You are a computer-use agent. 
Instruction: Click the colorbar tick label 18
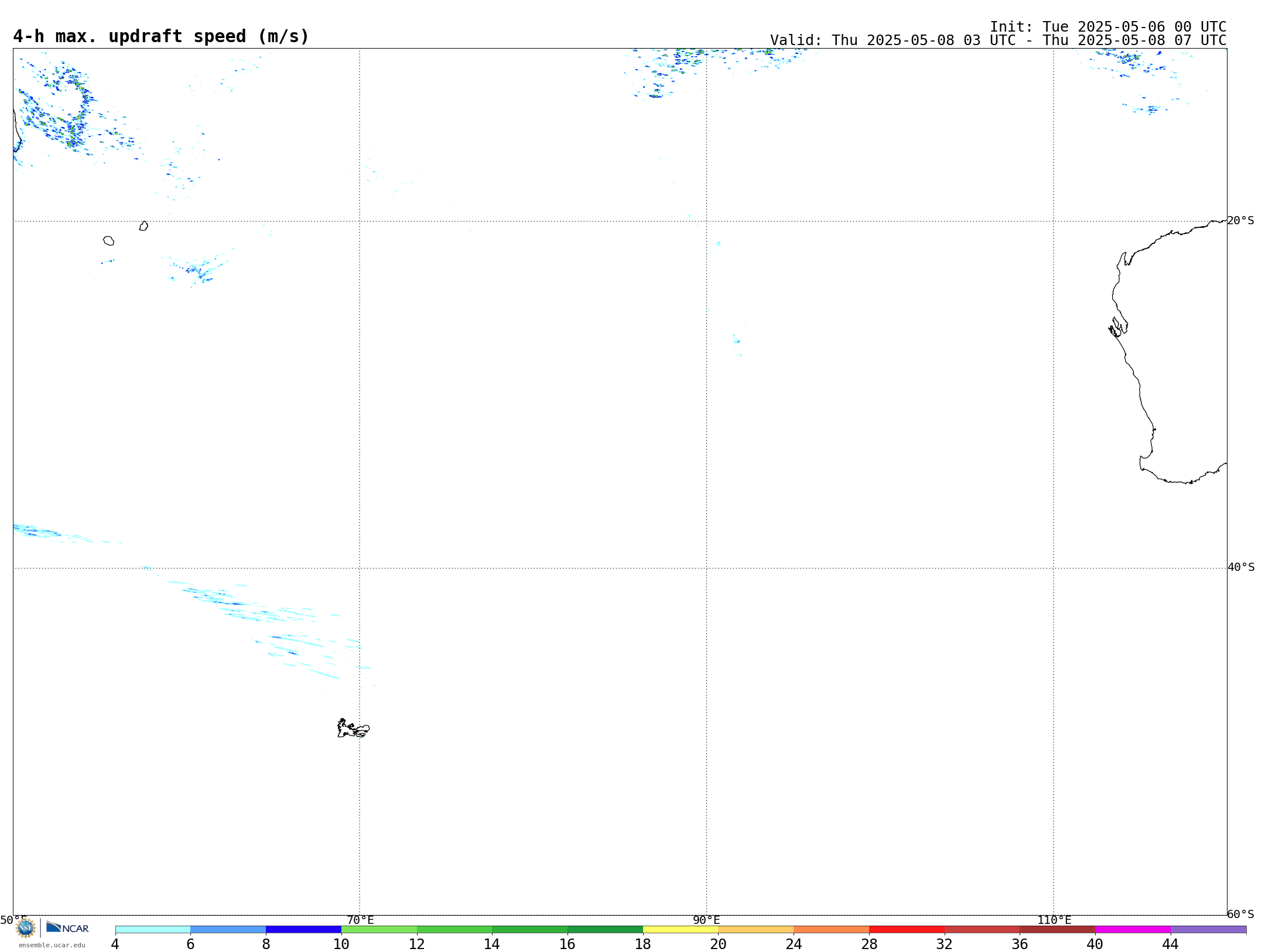pos(643,944)
